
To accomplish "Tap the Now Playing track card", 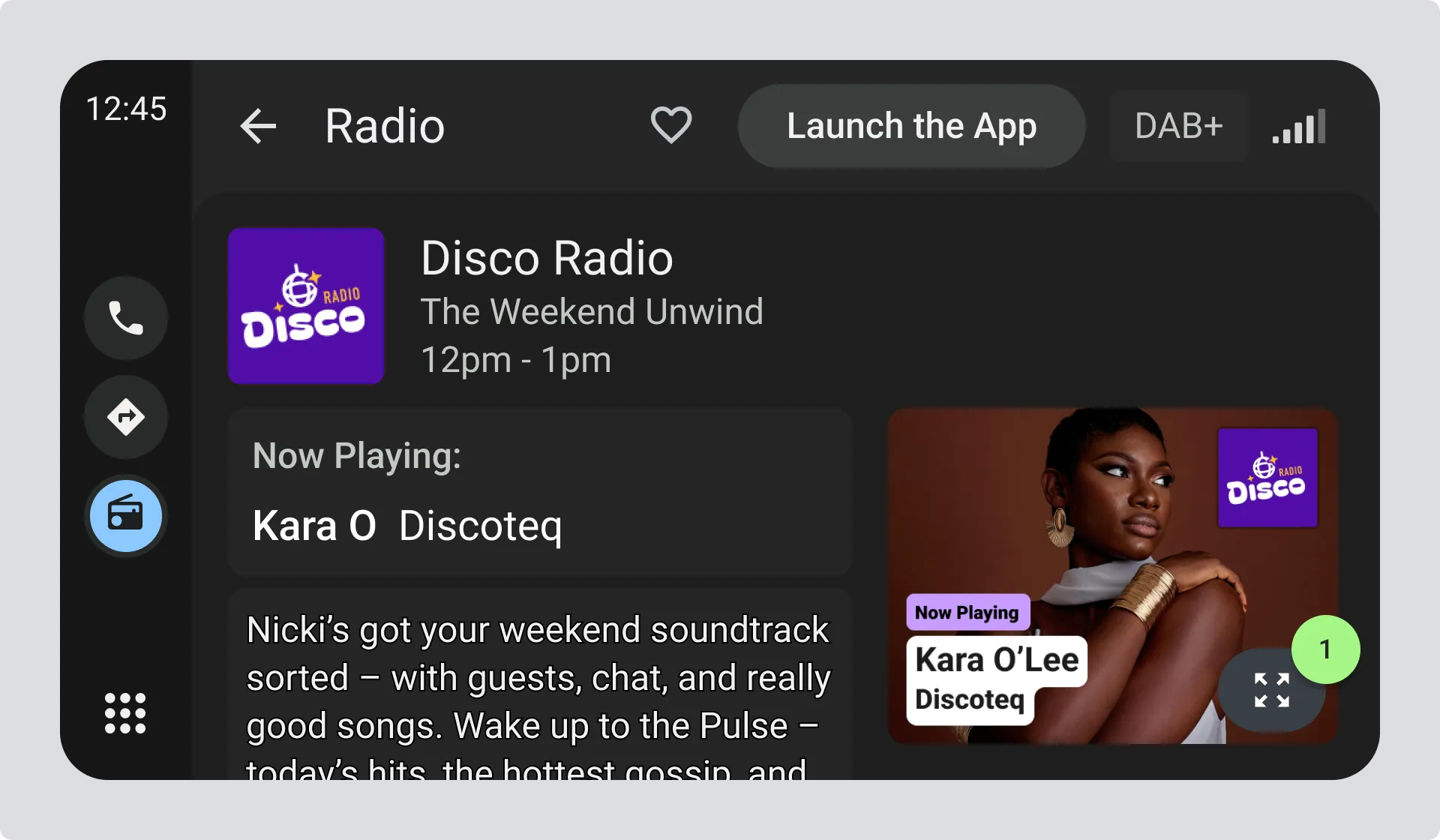I will tap(540, 492).
